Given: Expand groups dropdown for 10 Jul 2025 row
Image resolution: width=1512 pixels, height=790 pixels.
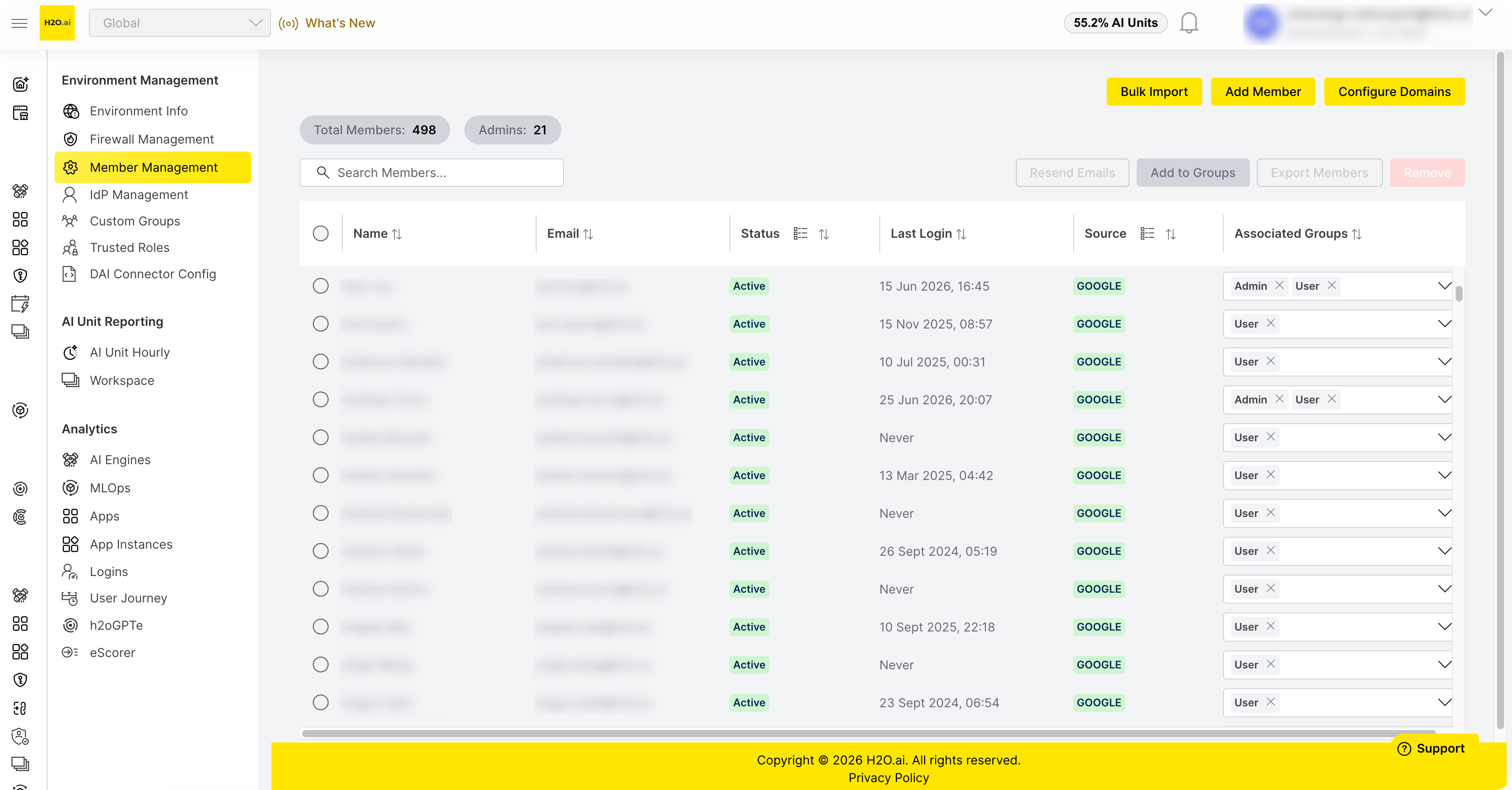Looking at the screenshot, I should coord(1445,361).
